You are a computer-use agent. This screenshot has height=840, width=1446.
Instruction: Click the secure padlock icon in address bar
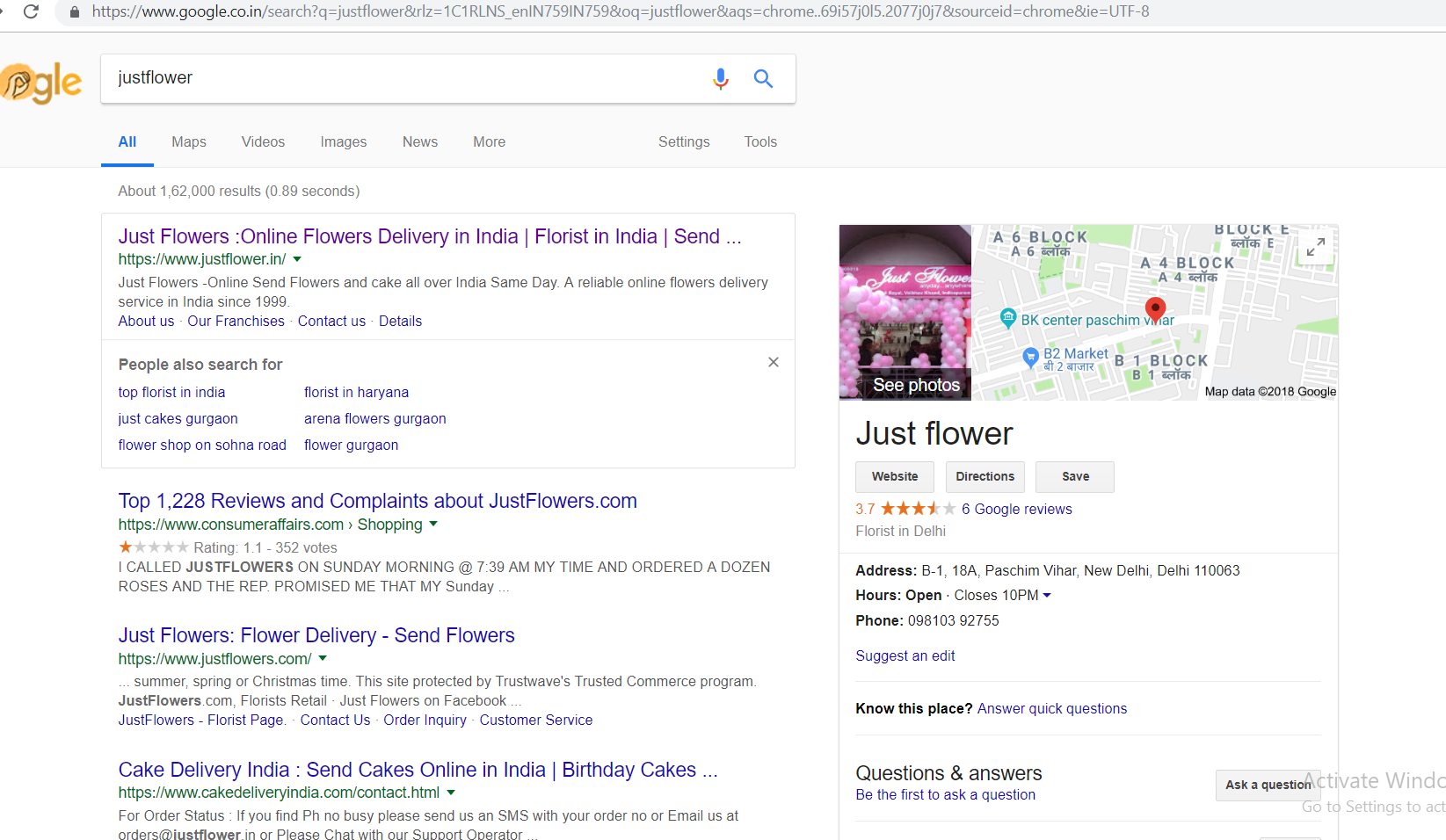(x=75, y=11)
